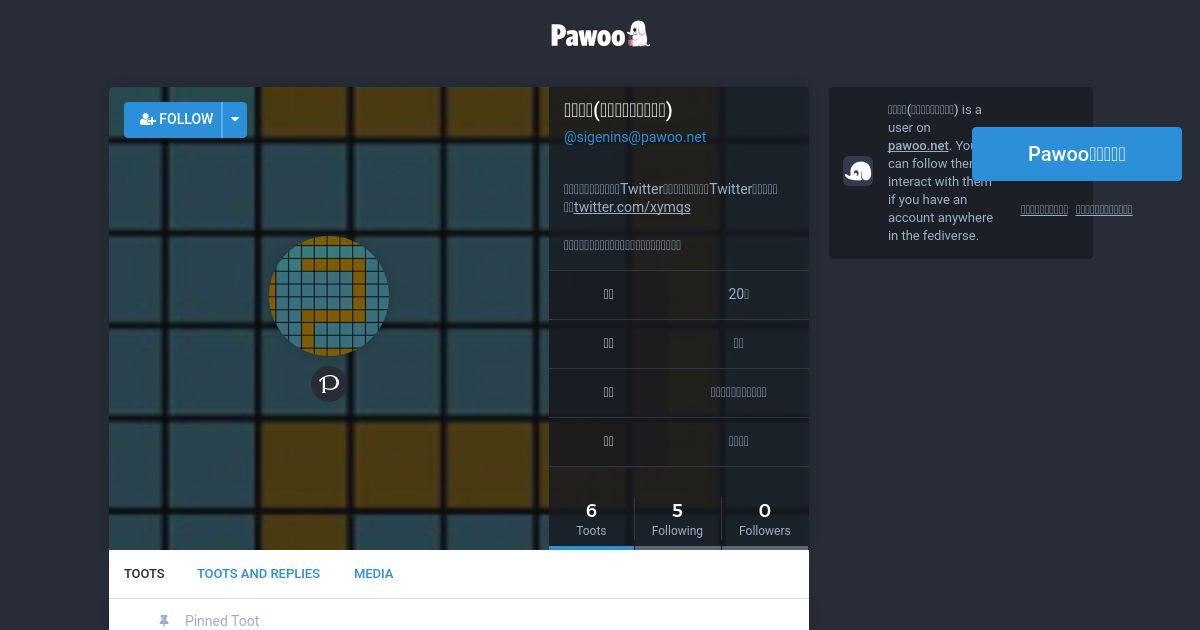Click the profile field value starting with 20
This screenshot has height=630, width=1200.
(x=739, y=294)
